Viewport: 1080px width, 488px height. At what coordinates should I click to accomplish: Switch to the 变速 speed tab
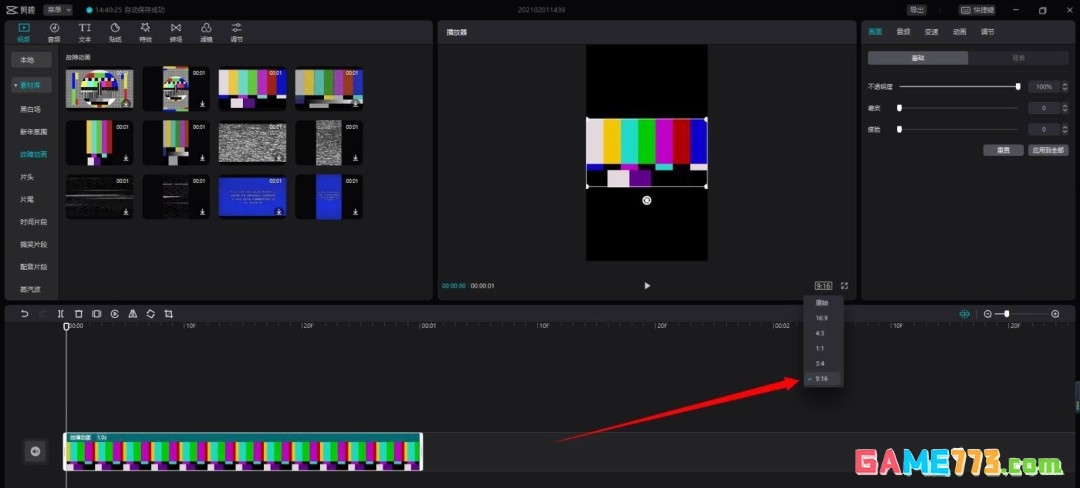tap(931, 32)
